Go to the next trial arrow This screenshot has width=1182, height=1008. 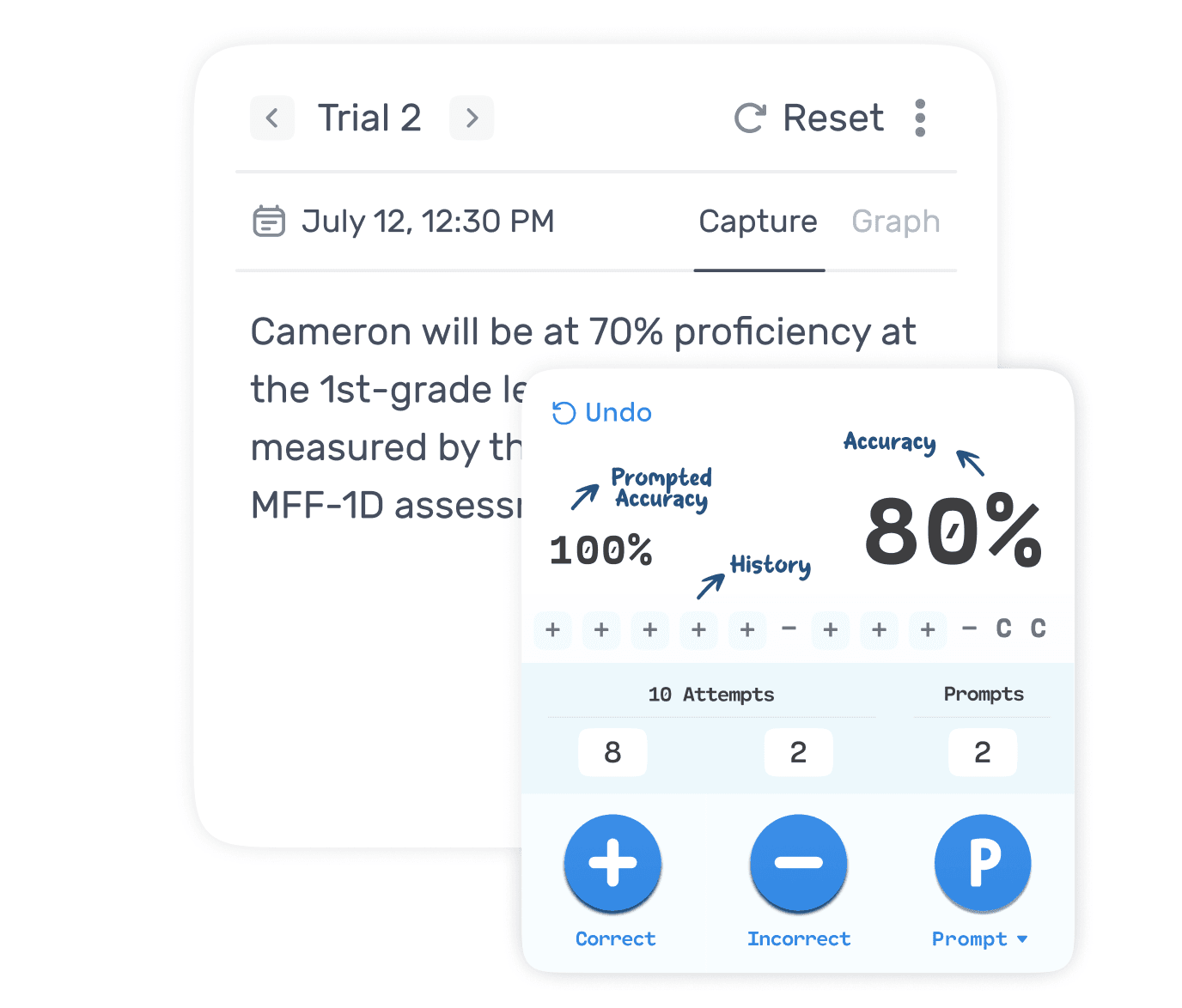point(472,118)
